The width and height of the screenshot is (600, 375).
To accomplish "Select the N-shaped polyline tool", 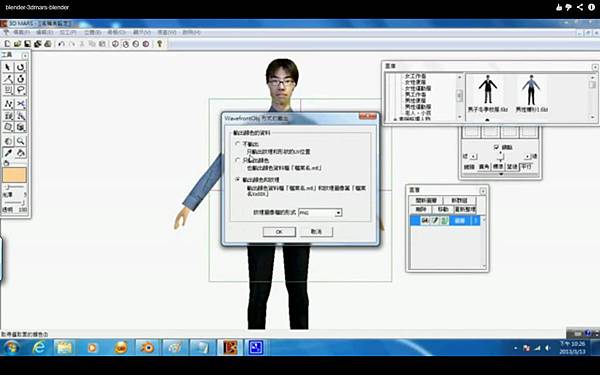I will click(x=8, y=104).
